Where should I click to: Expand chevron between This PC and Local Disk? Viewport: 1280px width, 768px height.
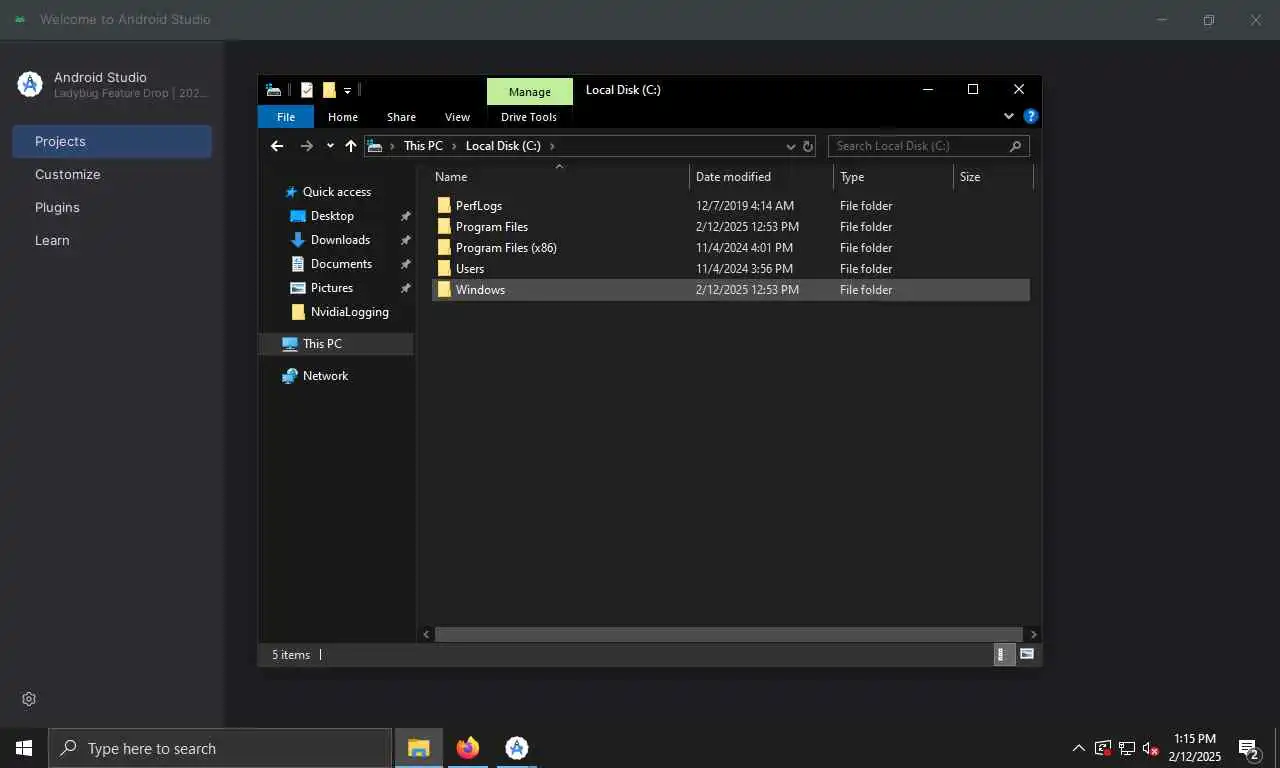[454, 146]
